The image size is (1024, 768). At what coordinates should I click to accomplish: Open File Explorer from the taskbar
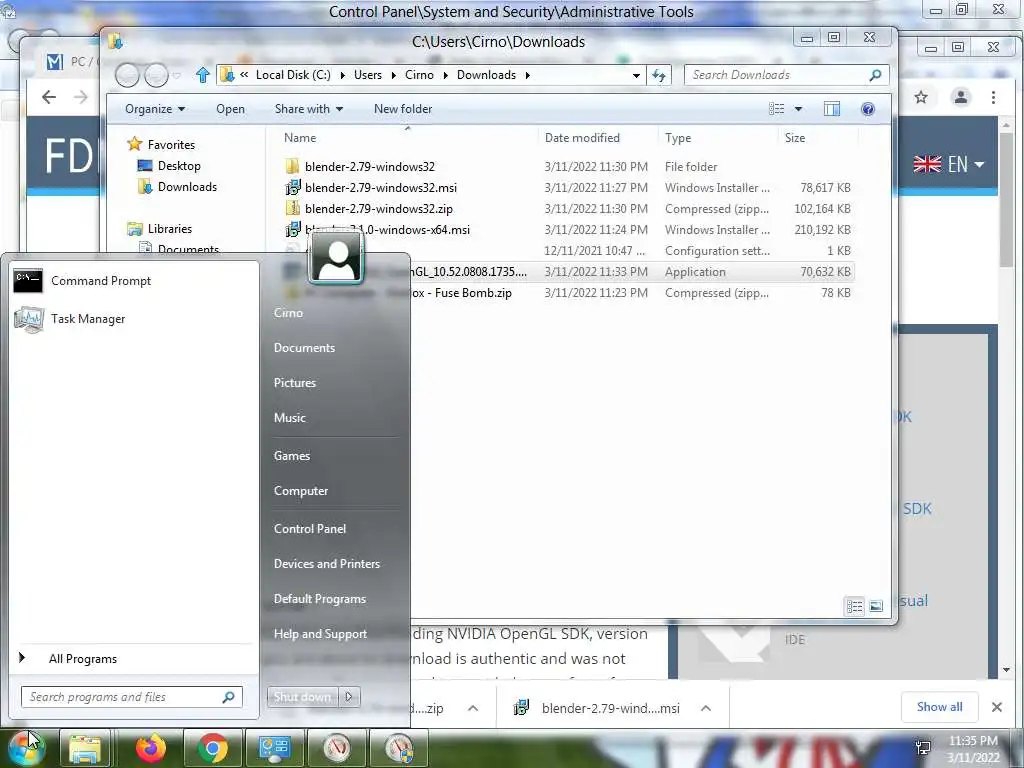tap(85, 748)
